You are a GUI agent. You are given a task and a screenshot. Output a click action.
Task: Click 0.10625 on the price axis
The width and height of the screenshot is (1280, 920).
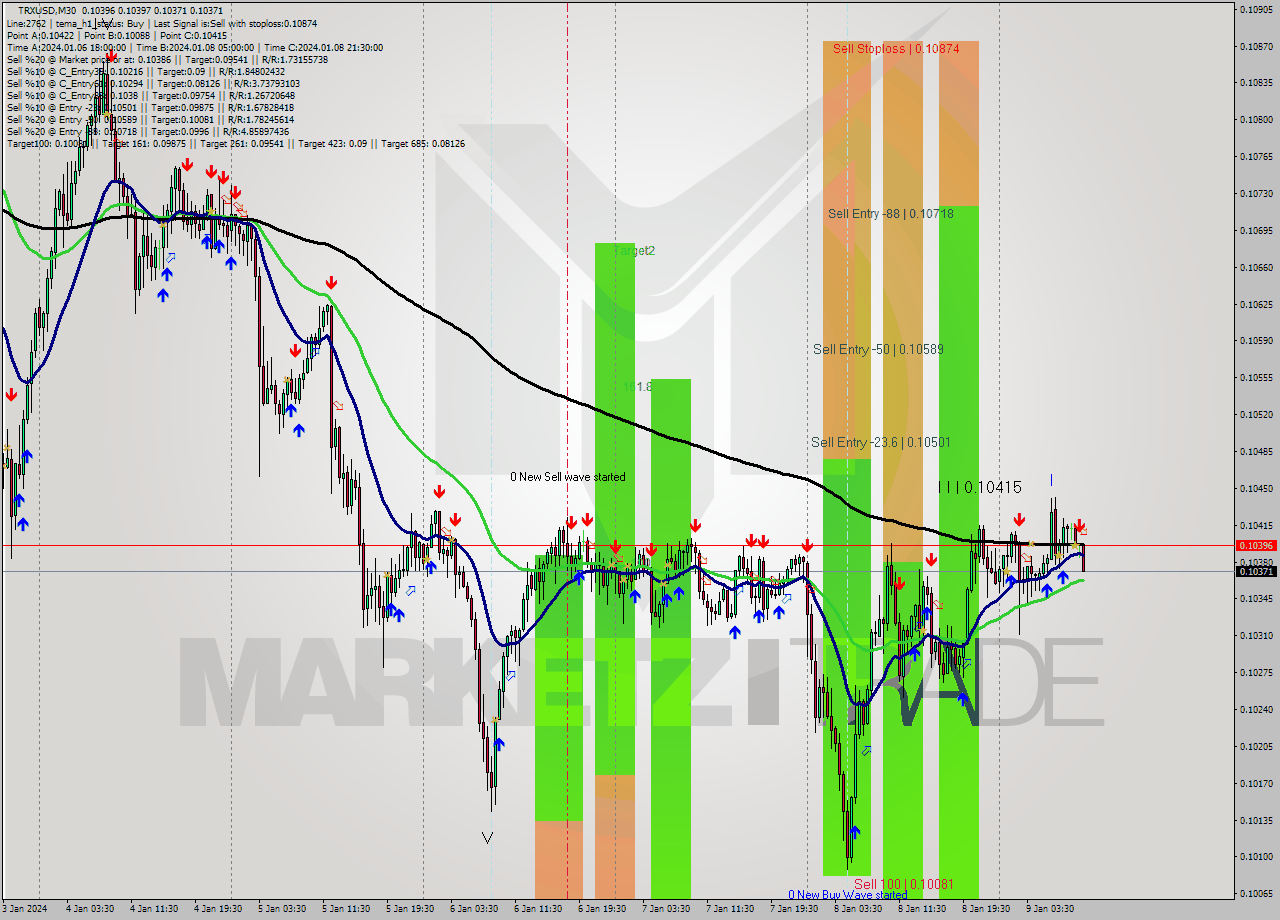point(1256,304)
